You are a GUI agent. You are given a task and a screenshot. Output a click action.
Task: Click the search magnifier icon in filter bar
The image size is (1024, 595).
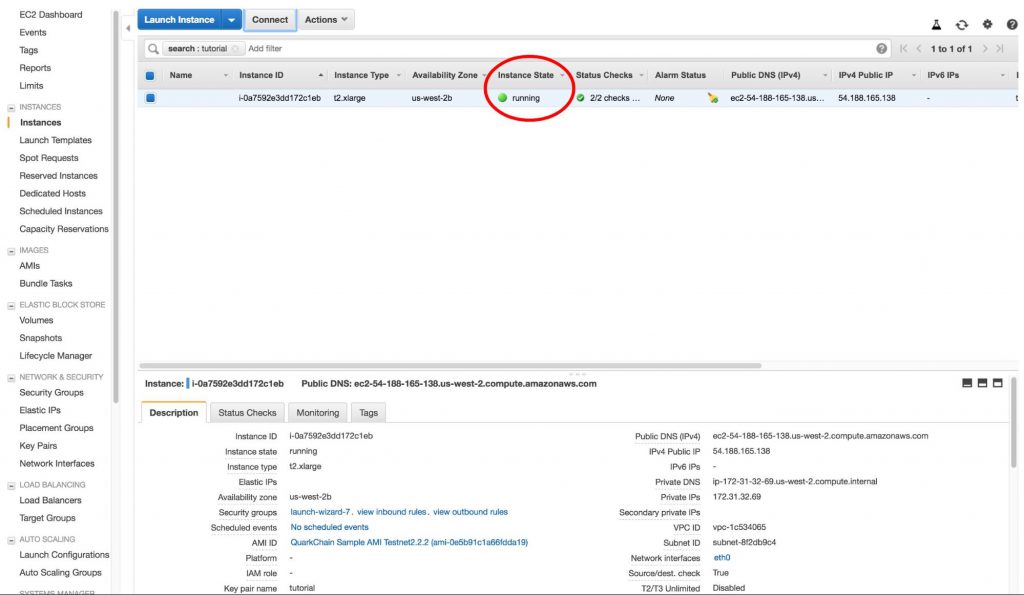click(x=153, y=48)
